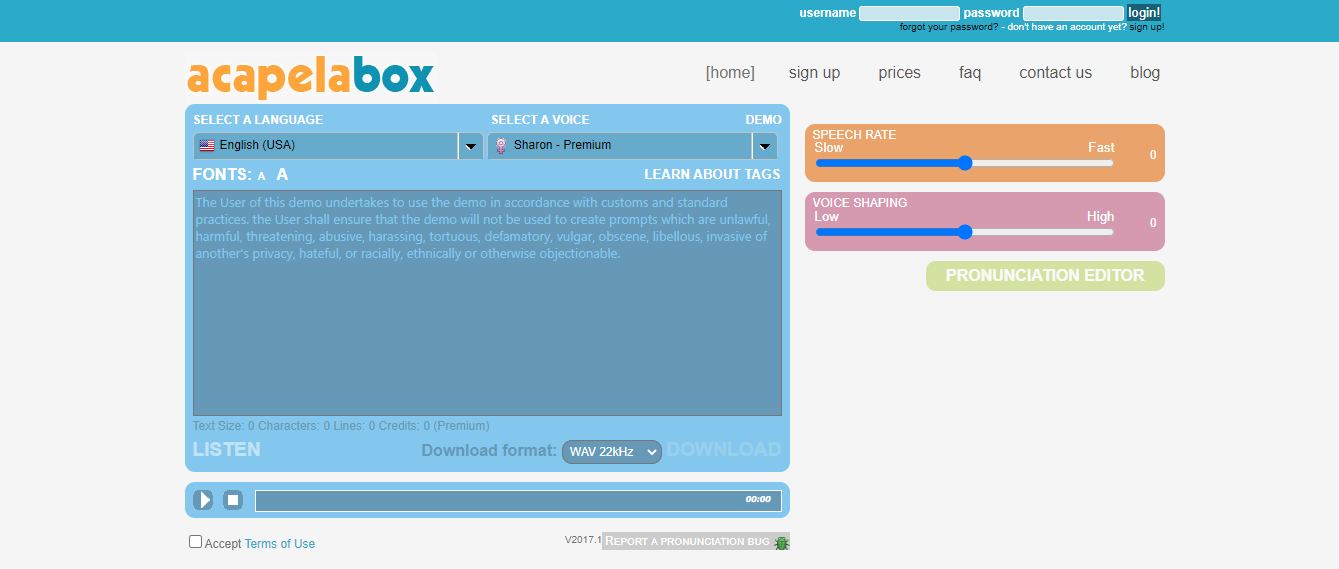Click the forgot your password? link
The image size is (1339, 569).
pyautogui.click(x=948, y=27)
